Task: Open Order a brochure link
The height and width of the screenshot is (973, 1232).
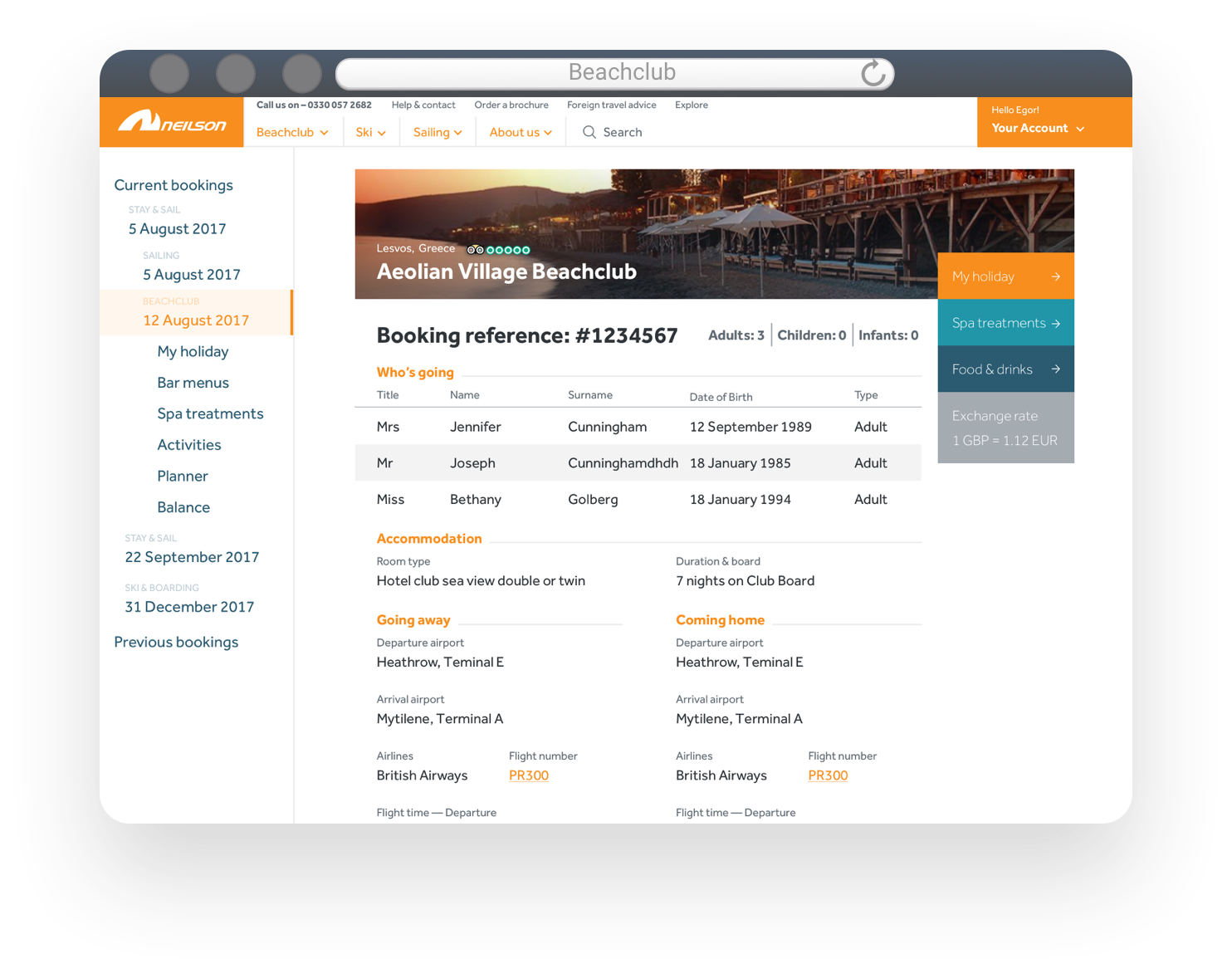Action: (x=511, y=105)
